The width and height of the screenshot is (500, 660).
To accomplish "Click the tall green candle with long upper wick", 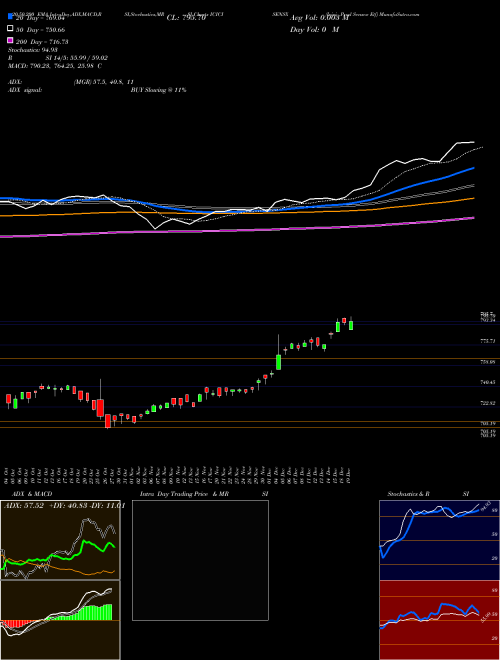I will pyautogui.click(x=278, y=362).
